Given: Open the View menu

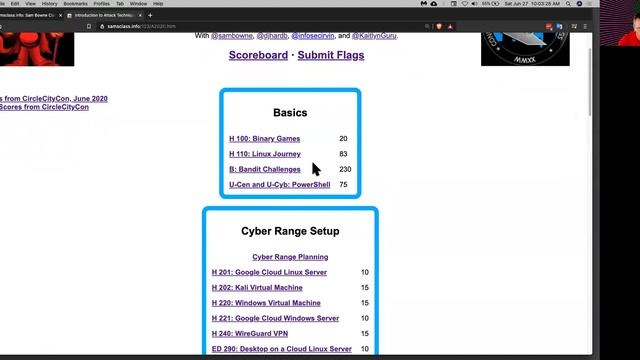Looking at the screenshot, I should (x=31, y=4).
